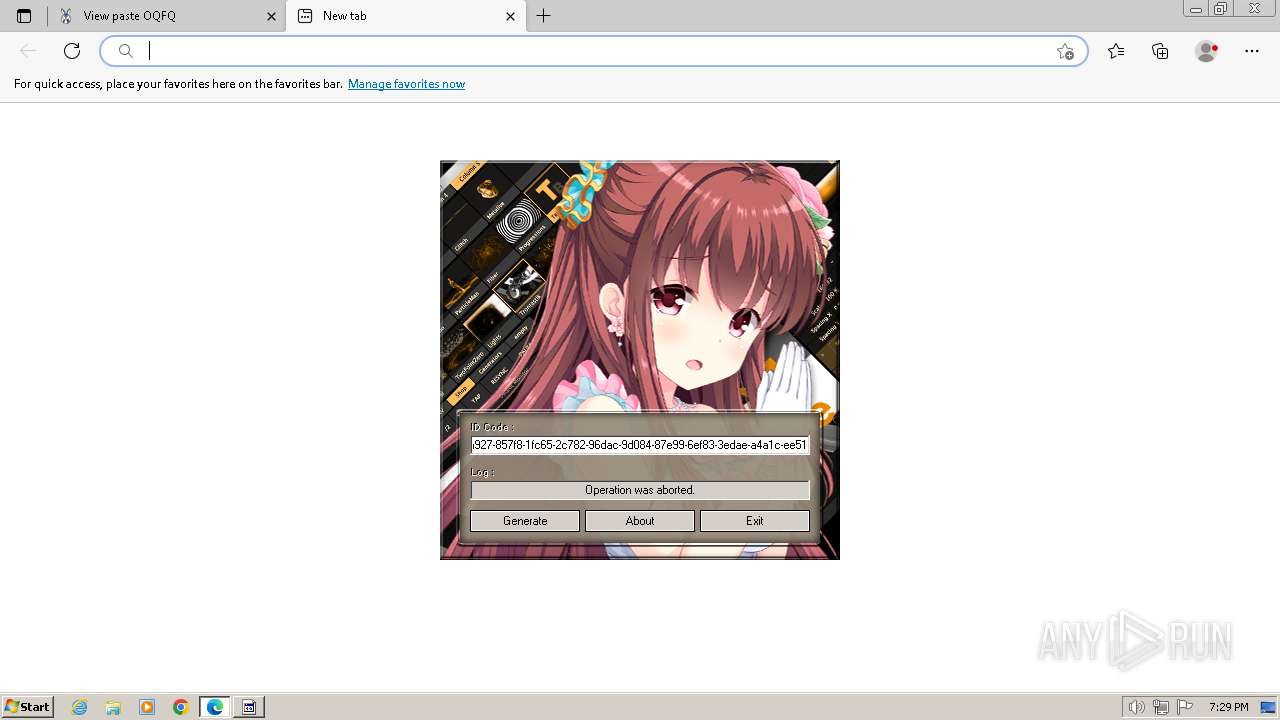Open the volume speaker tray icon
The width and height of the screenshot is (1280, 720).
pos(1136,707)
